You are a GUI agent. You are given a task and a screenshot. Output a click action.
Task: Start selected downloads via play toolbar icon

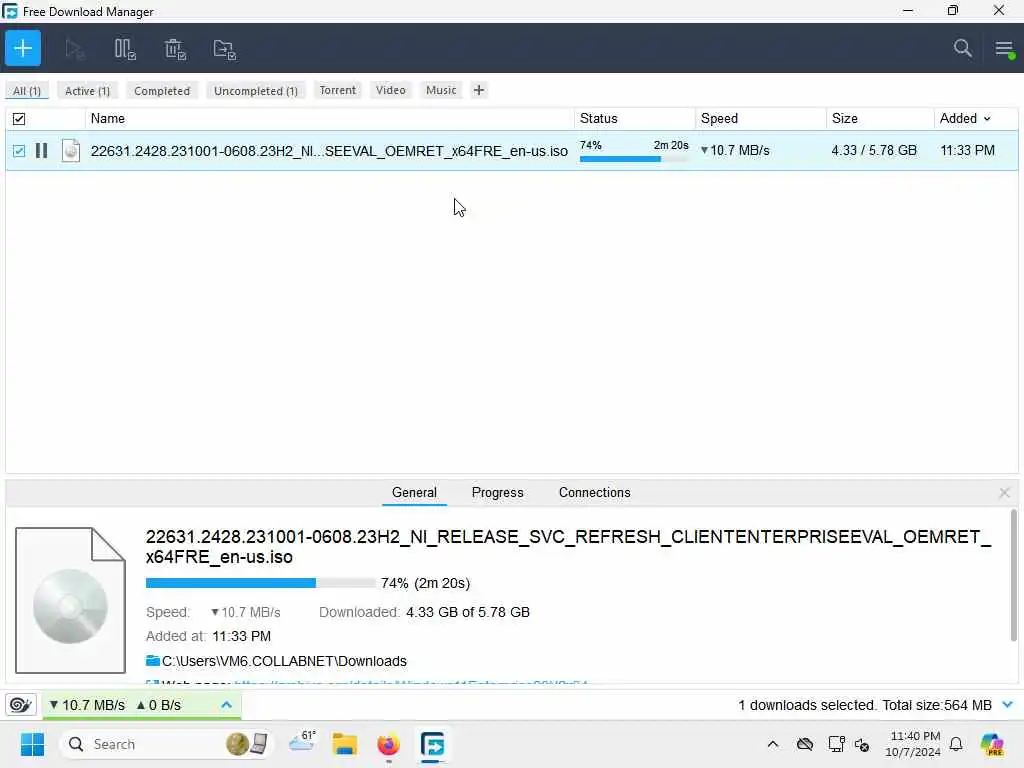(x=74, y=49)
